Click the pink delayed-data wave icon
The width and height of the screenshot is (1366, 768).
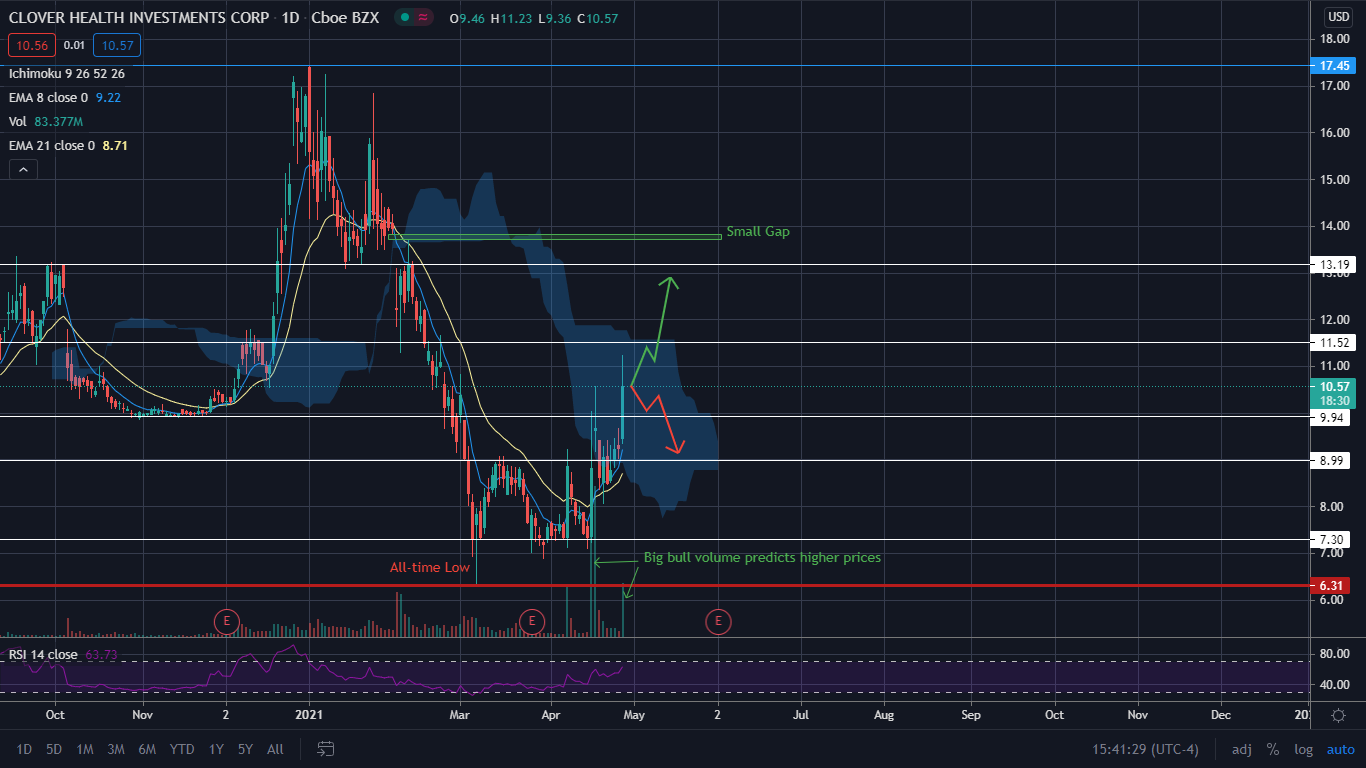point(423,18)
